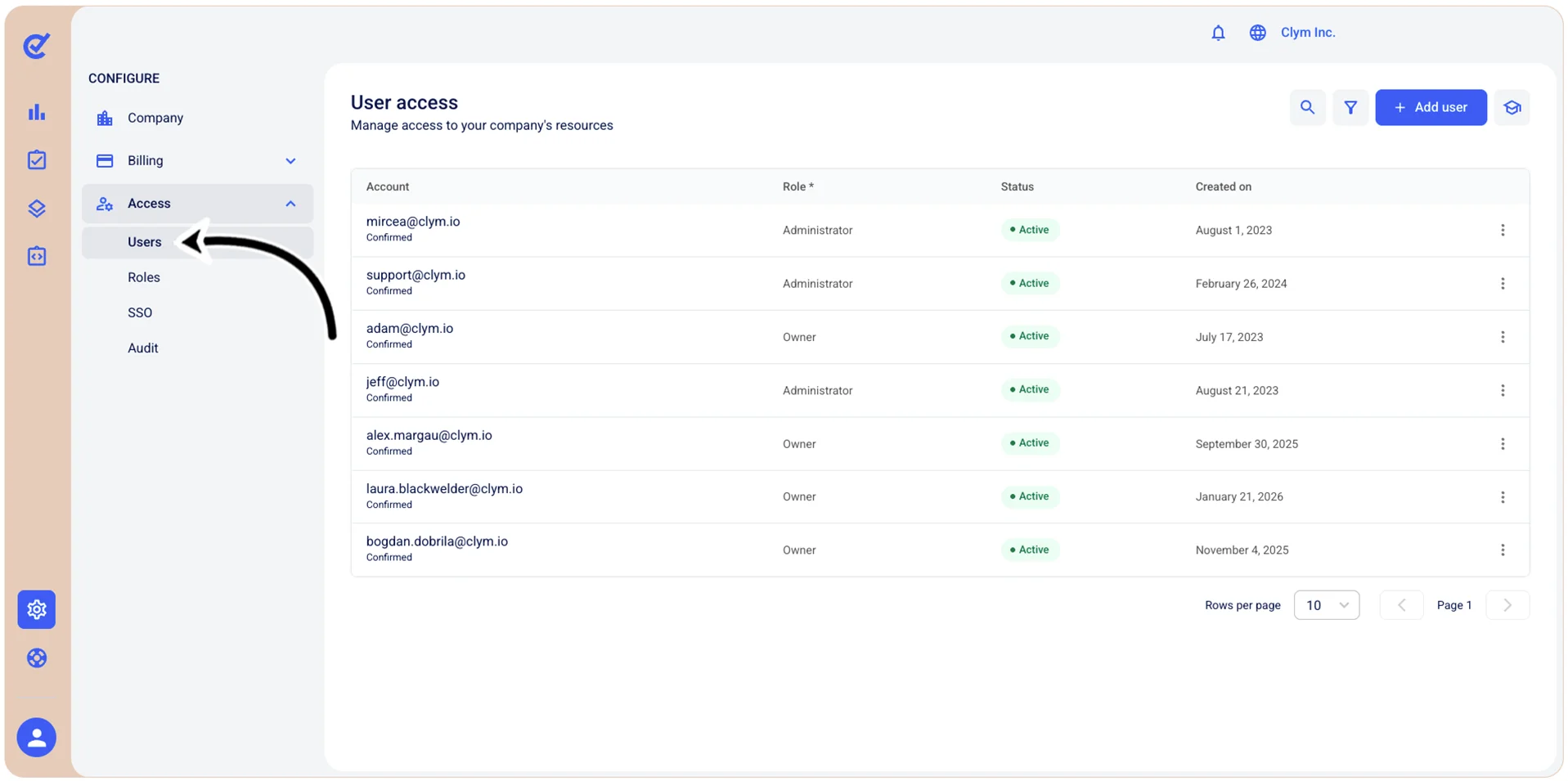Click Owner role for bogdan.dobrila@clym.io

coord(799,550)
